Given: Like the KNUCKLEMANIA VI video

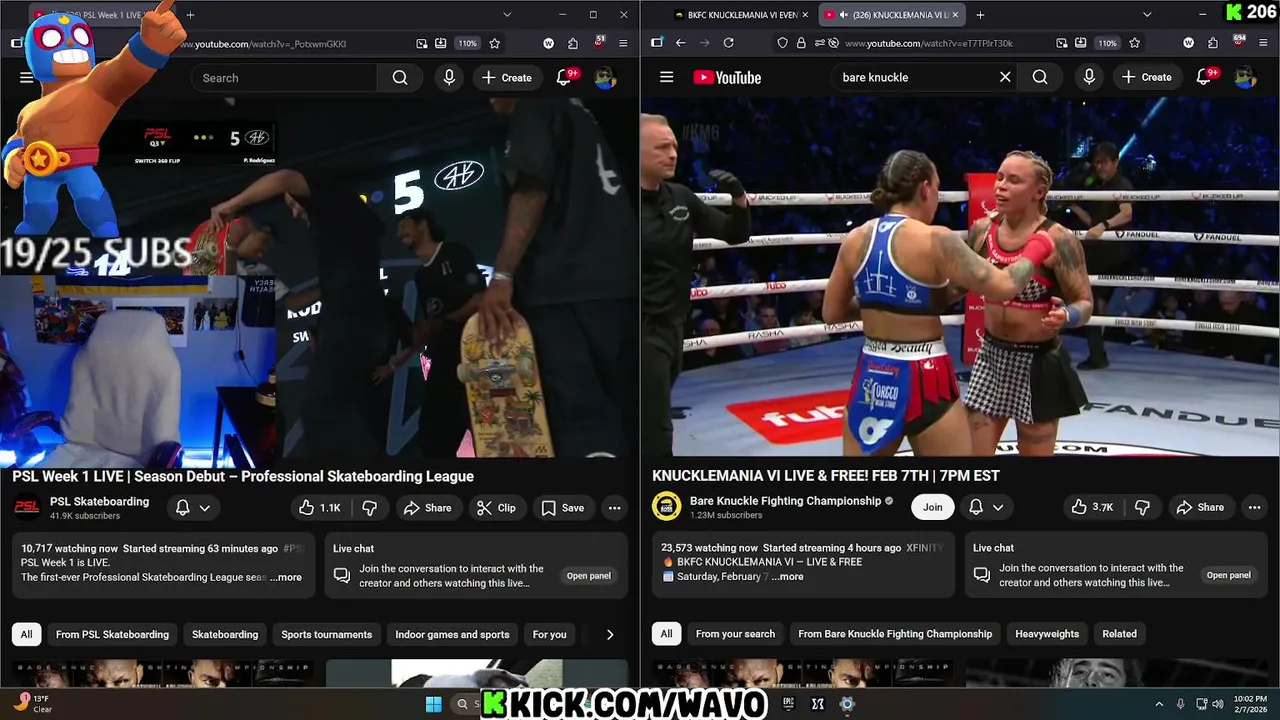Looking at the screenshot, I should (x=1093, y=507).
